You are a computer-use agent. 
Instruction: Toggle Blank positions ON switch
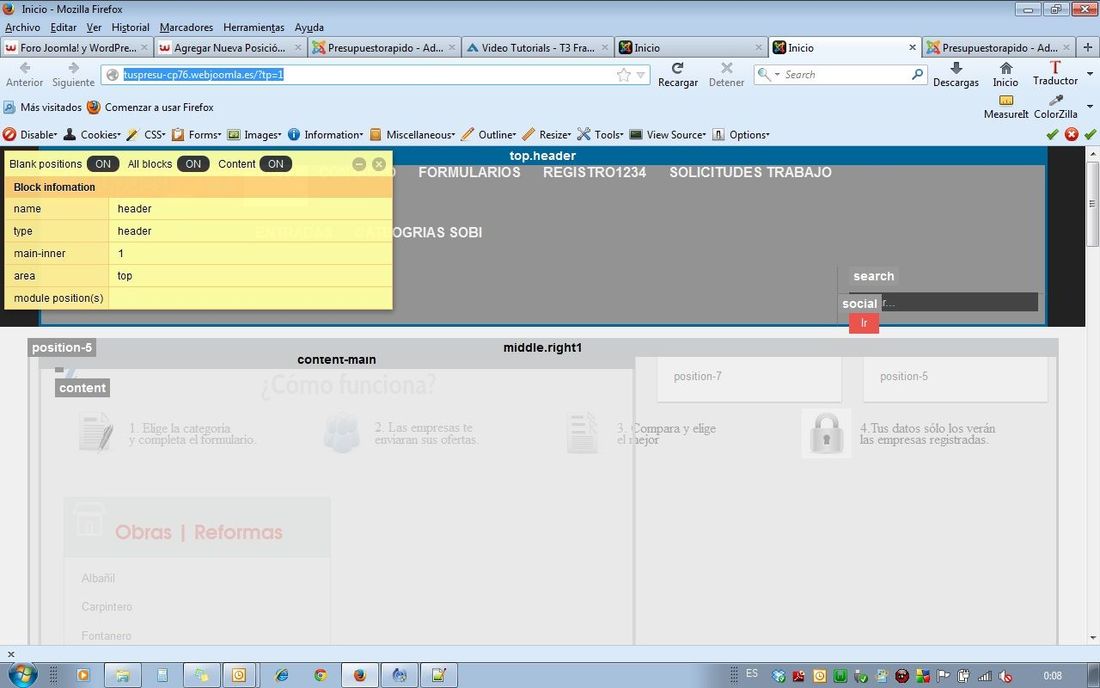103,164
